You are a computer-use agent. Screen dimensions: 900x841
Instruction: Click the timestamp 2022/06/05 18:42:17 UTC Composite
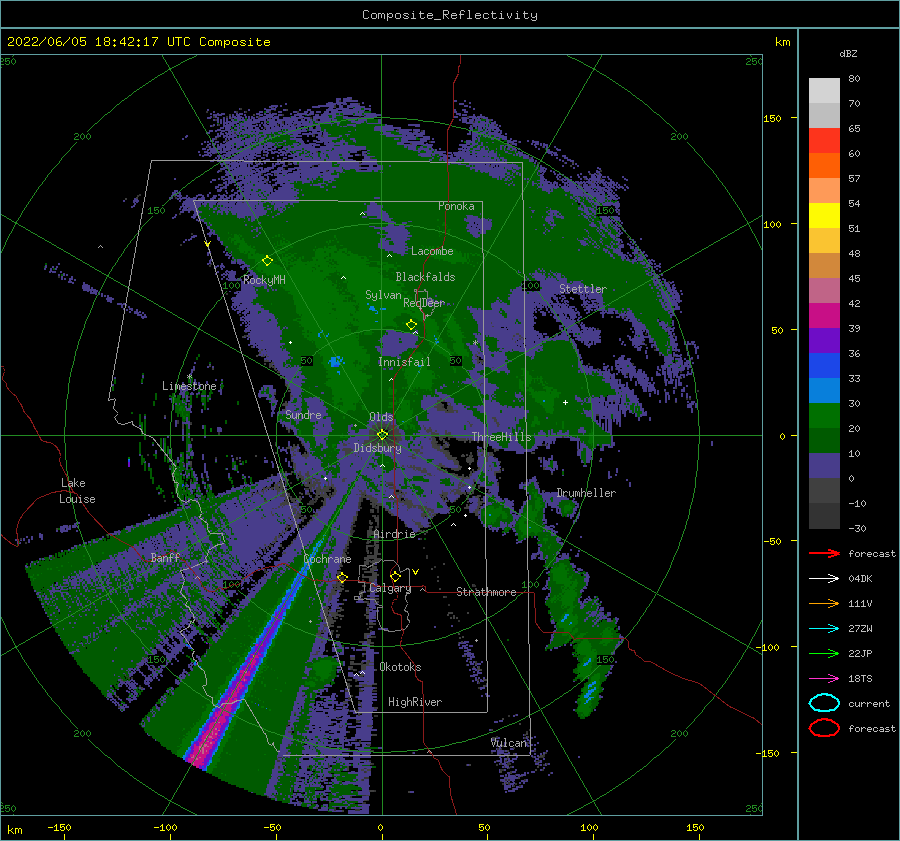coord(138,42)
